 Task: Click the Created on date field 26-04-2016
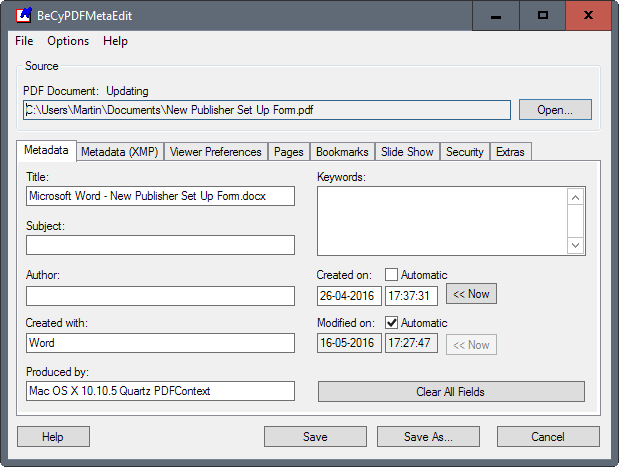[x=349, y=296]
